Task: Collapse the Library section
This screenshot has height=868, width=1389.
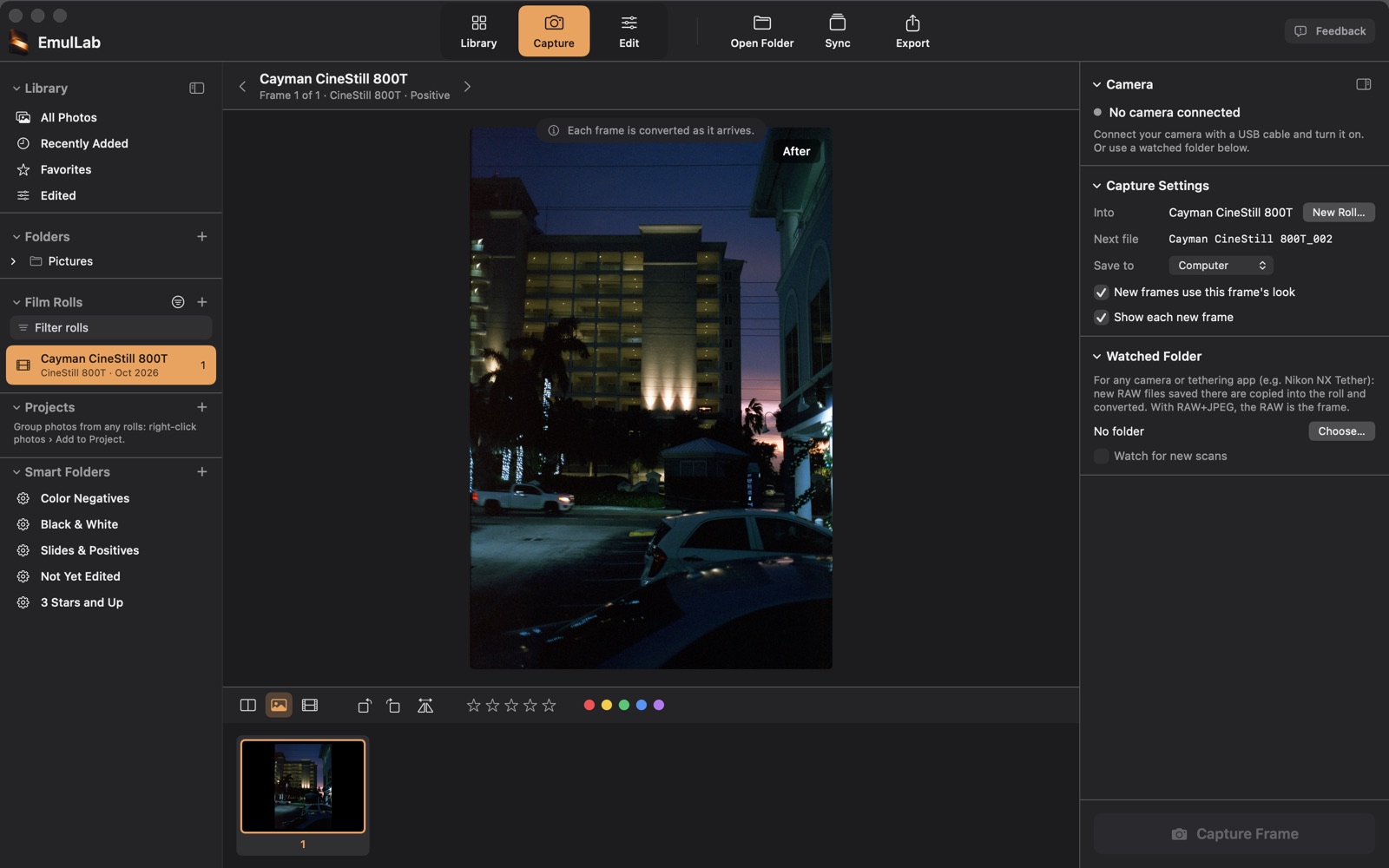Action: click(x=16, y=89)
